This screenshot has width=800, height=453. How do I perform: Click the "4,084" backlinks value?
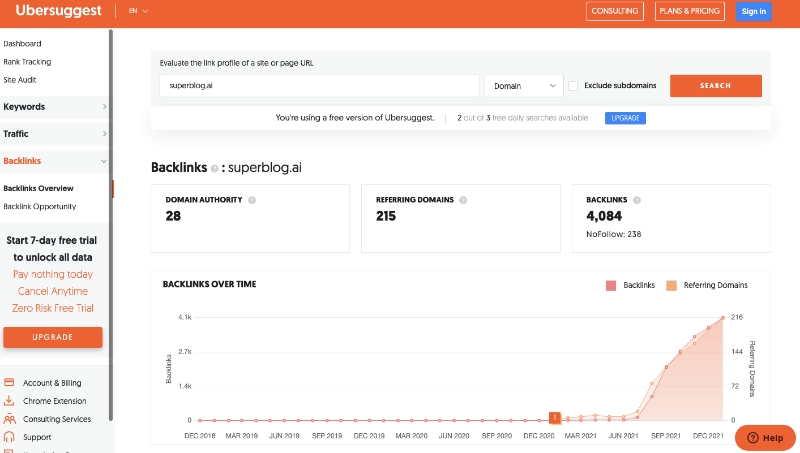(604, 216)
